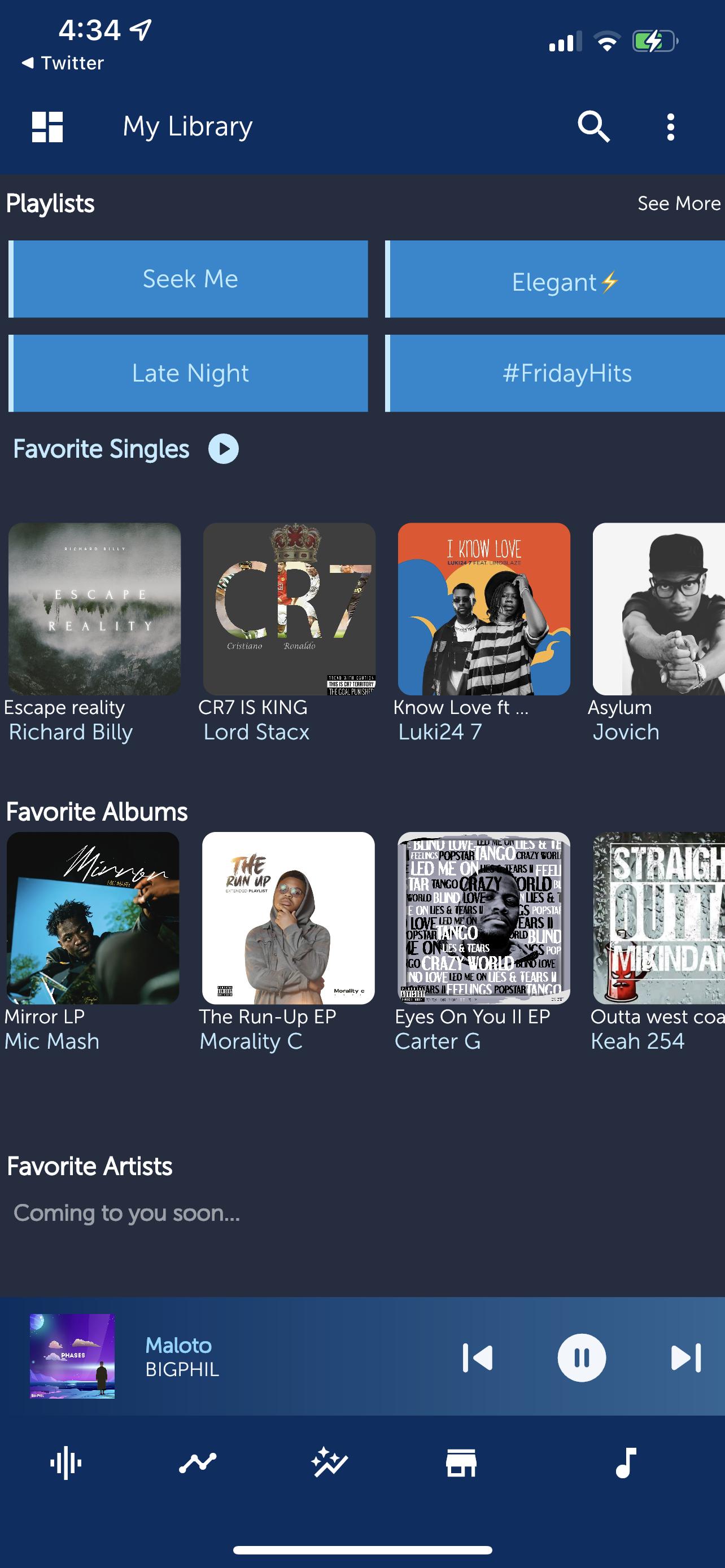Expand playlists with See More
Image resolution: width=725 pixels, height=1568 pixels.
point(679,203)
